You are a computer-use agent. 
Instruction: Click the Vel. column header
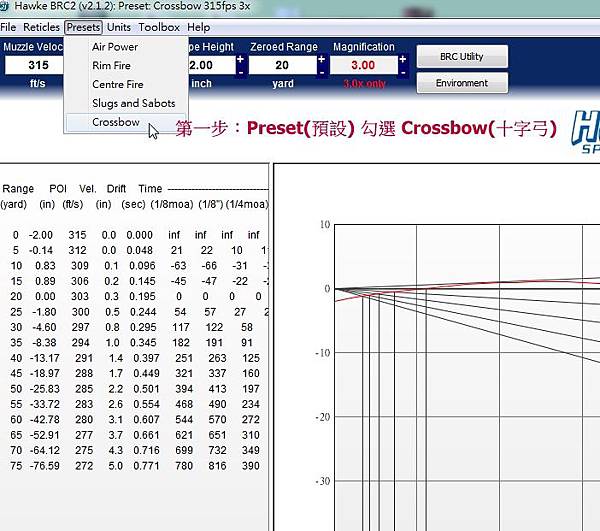coord(88,189)
